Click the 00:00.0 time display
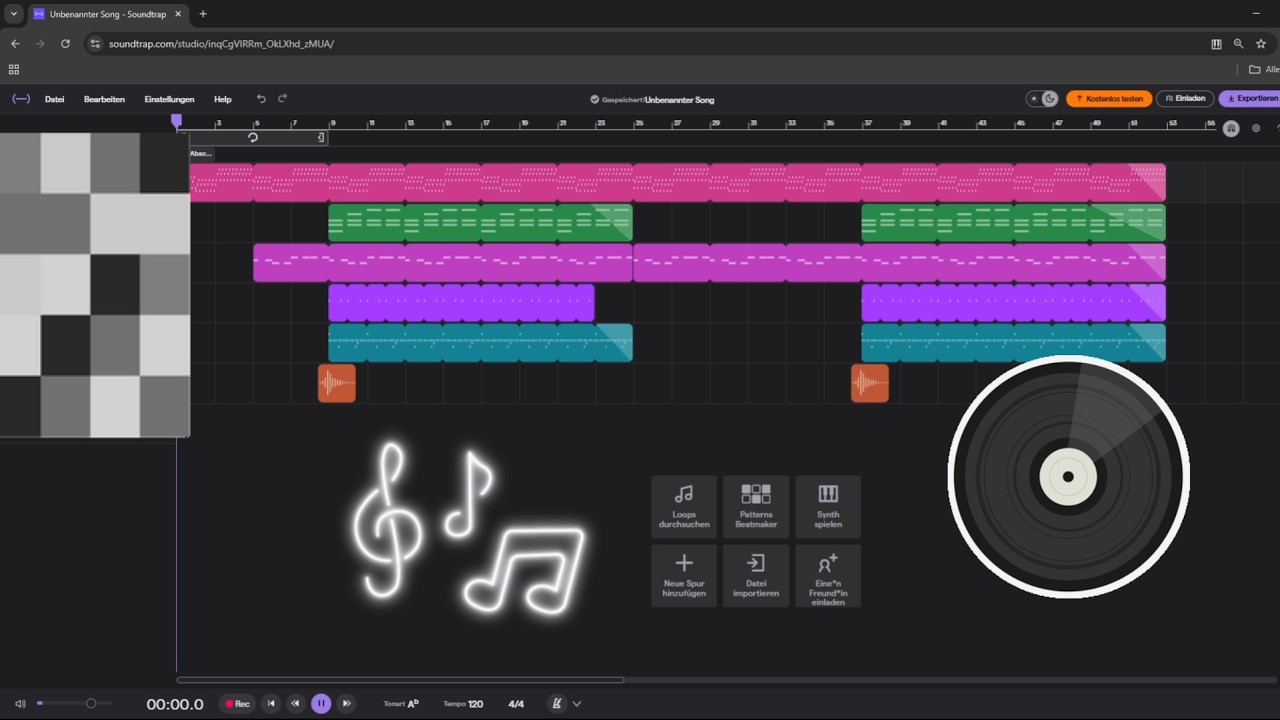1280x720 pixels. point(175,704)
